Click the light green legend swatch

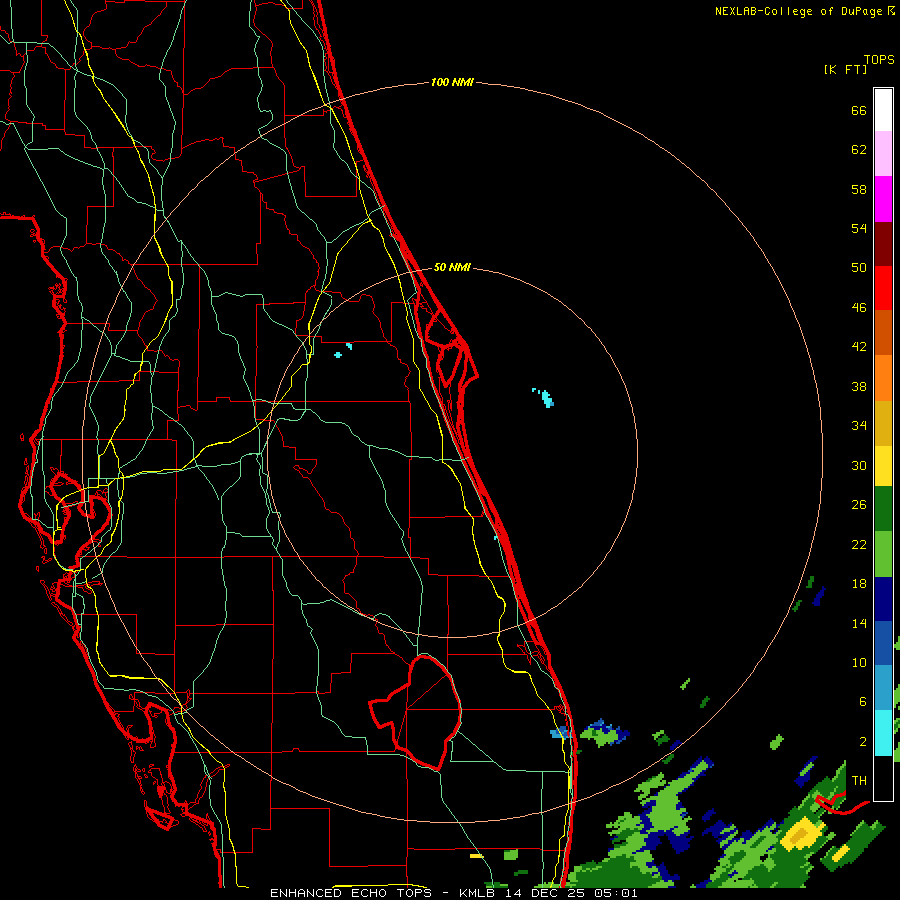883,554
